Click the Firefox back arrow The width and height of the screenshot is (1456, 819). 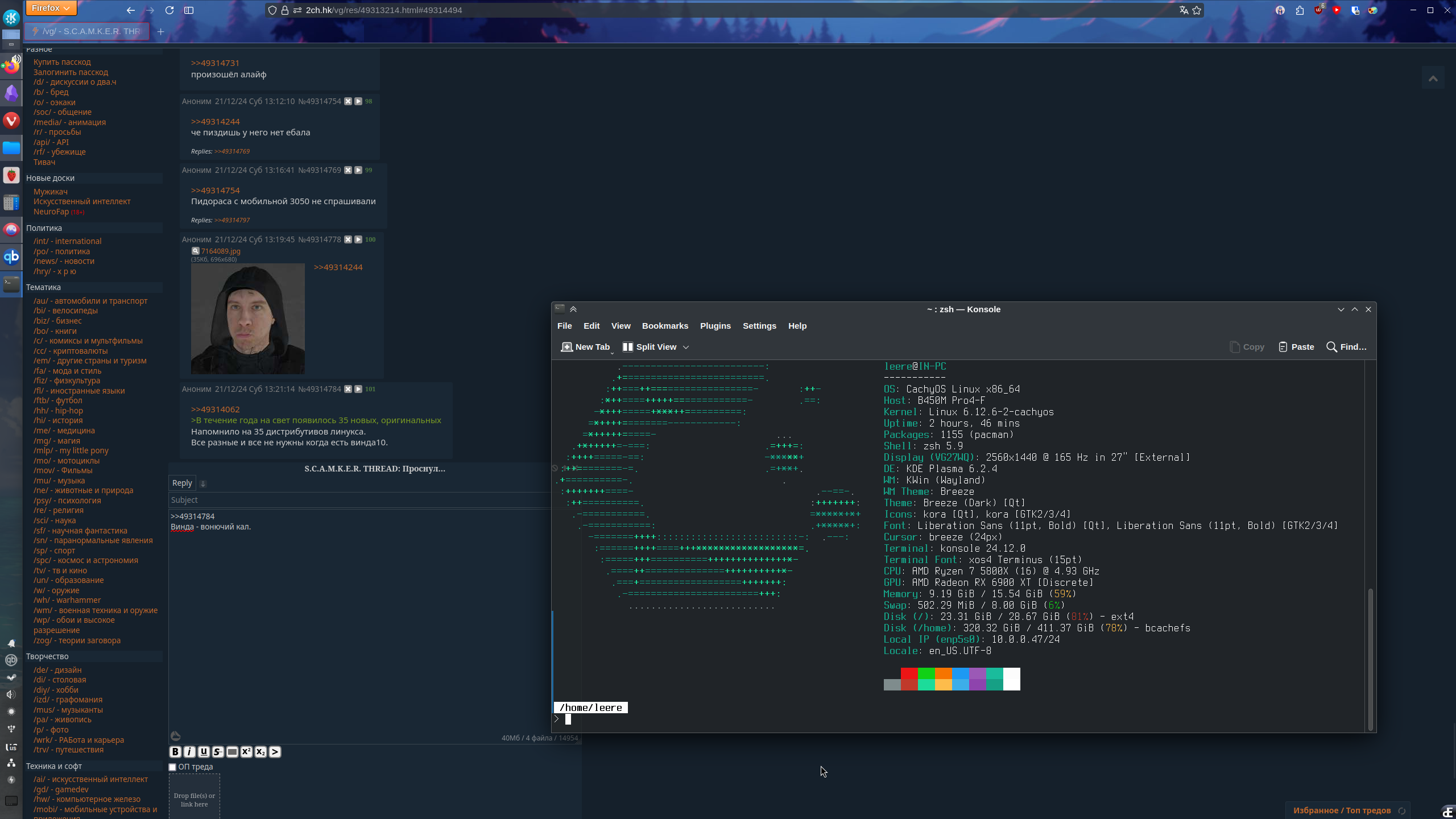coord(131,10)
